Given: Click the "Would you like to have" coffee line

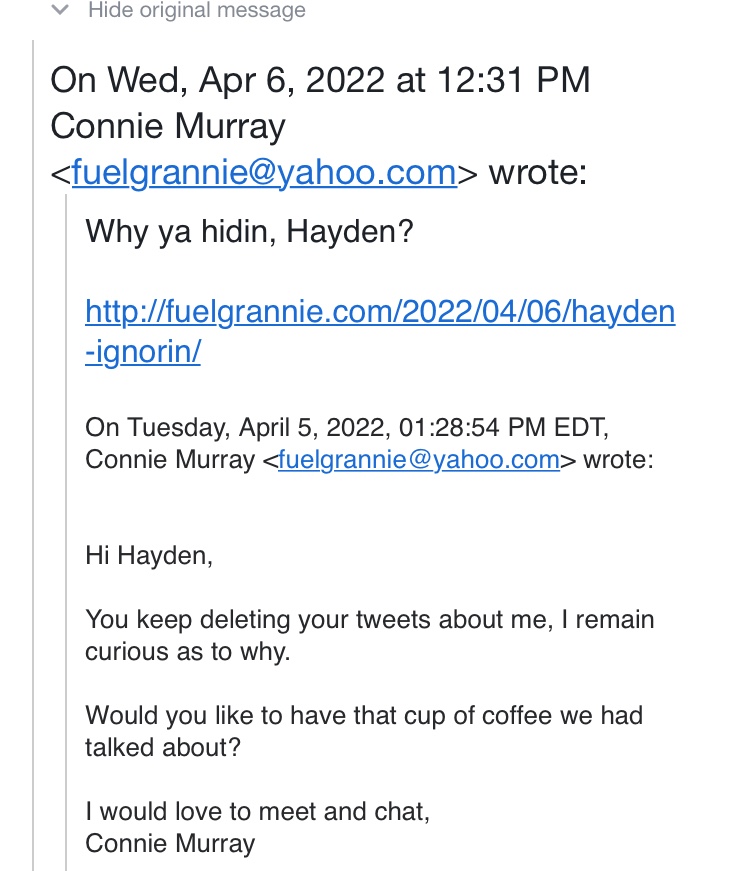Looking at the screenshot, I should tap(364, 716).
